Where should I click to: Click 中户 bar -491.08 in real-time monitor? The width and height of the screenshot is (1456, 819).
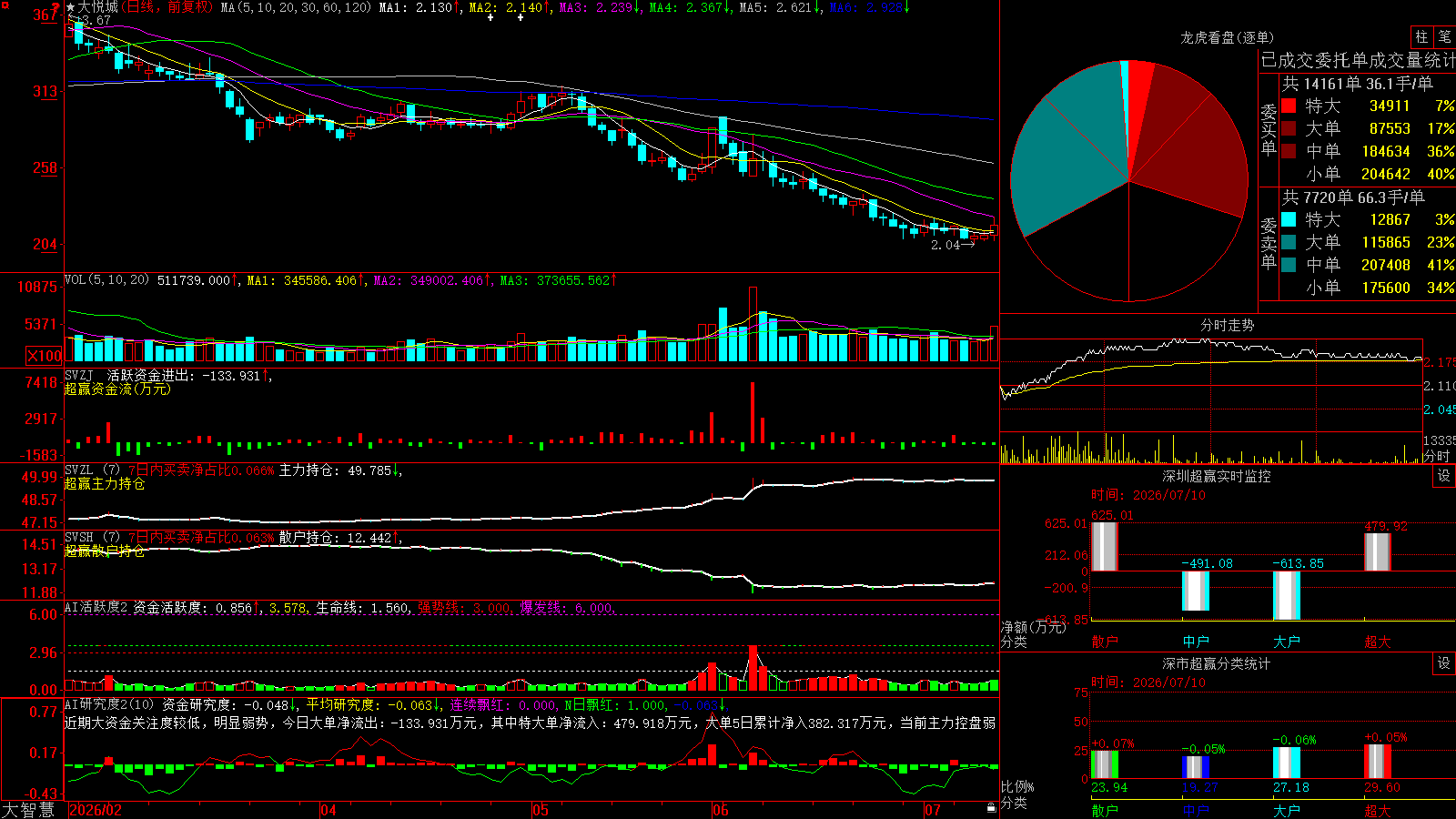[1196, 591]
